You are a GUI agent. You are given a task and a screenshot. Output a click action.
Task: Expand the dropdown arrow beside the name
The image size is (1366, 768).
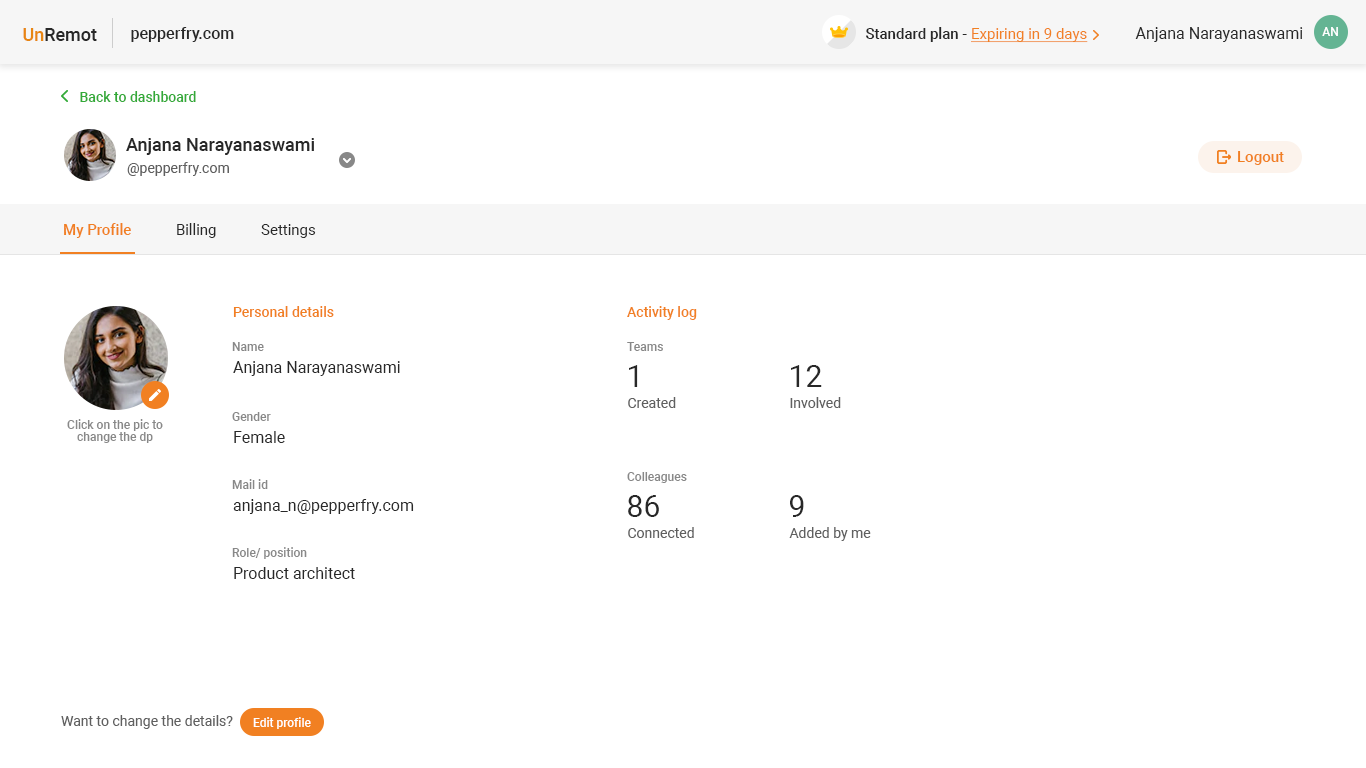(347, 160)
